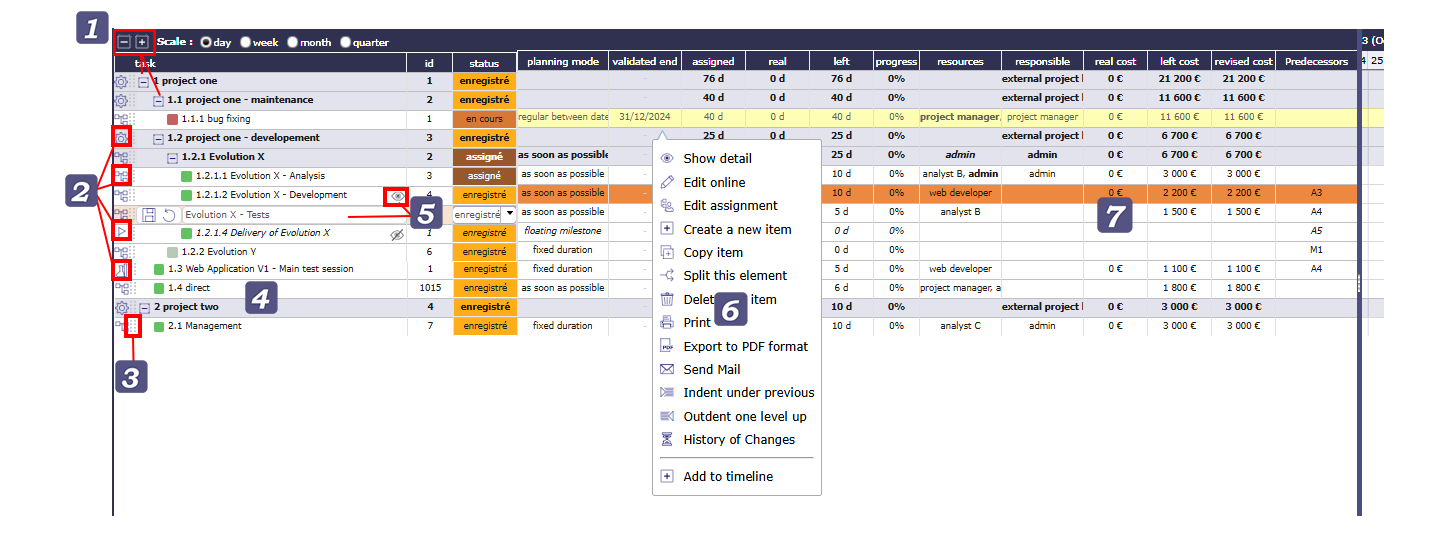Image resolution: width=1432 pixels, height=553 pixels.
Task: Click analyst C resource cell
Action: [x=960, y=326]
